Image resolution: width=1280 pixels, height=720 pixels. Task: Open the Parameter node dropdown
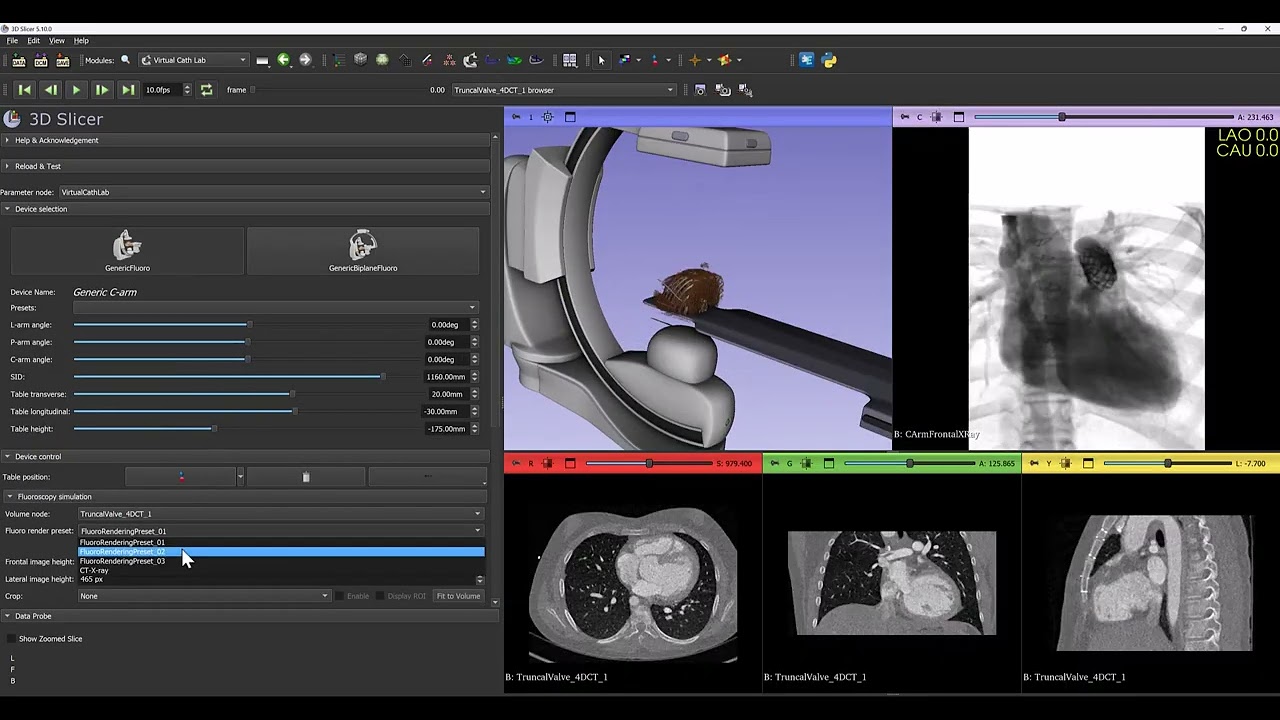pos(273,192)
